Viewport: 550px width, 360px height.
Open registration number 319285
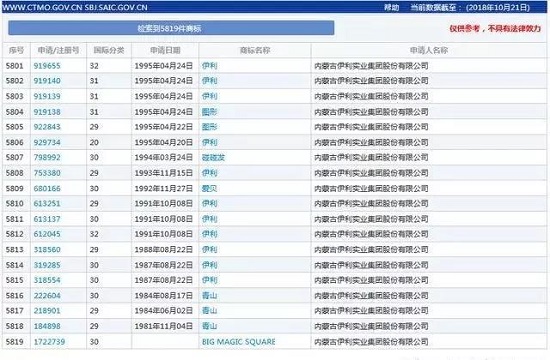[47, 265]
